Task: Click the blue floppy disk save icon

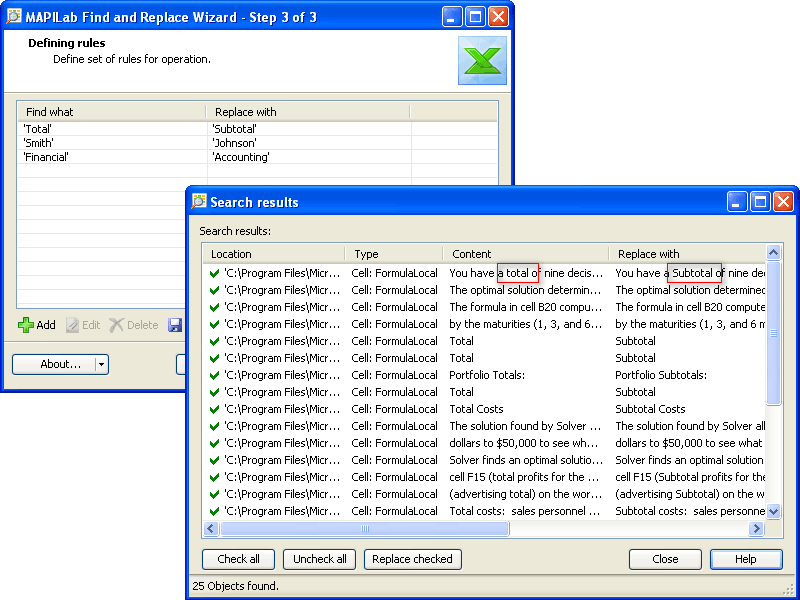Action: (x=175, y=325)
